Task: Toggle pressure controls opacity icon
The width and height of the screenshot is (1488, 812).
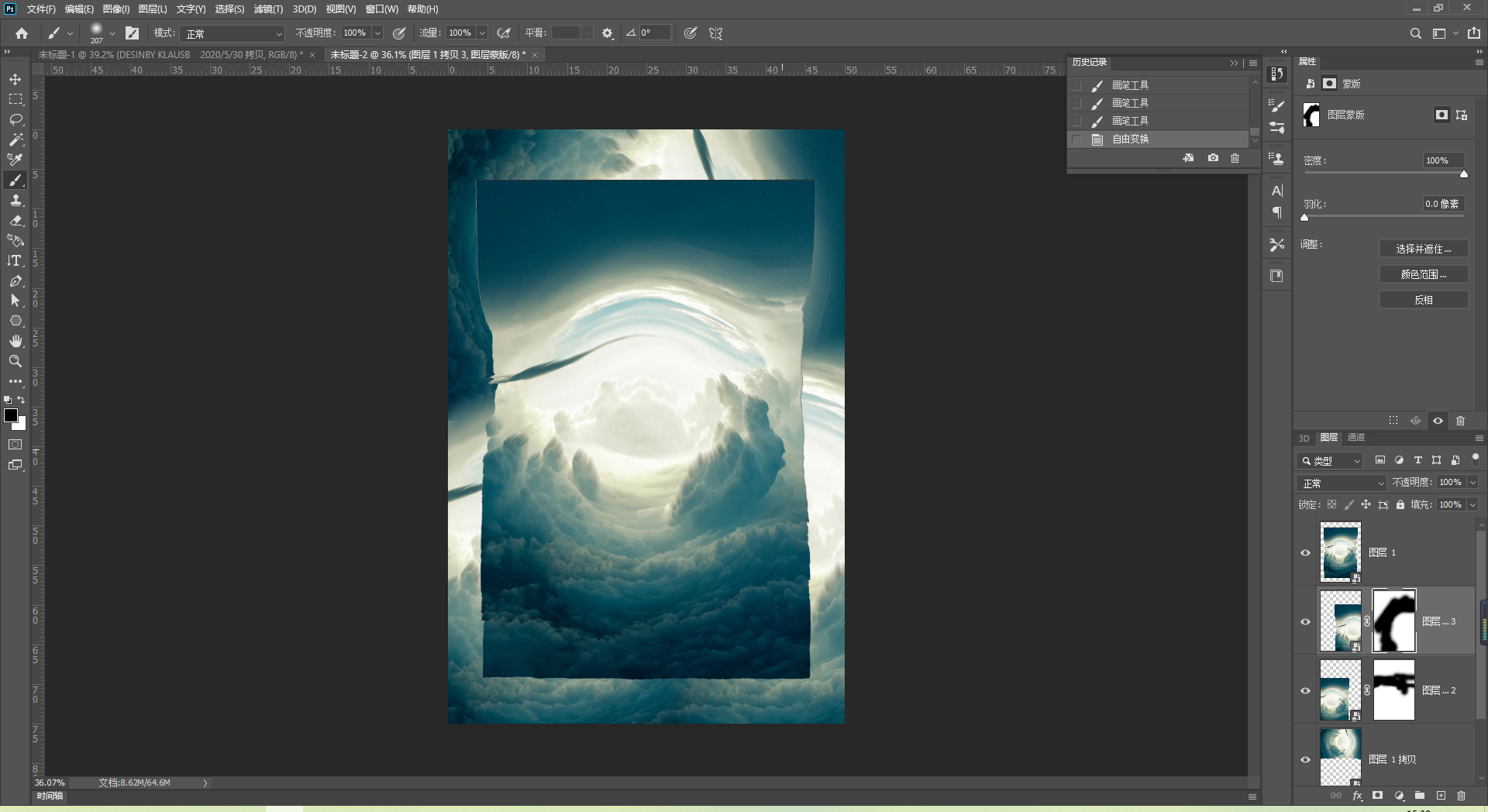Action: pyautogui.click(x=399, y=33)
